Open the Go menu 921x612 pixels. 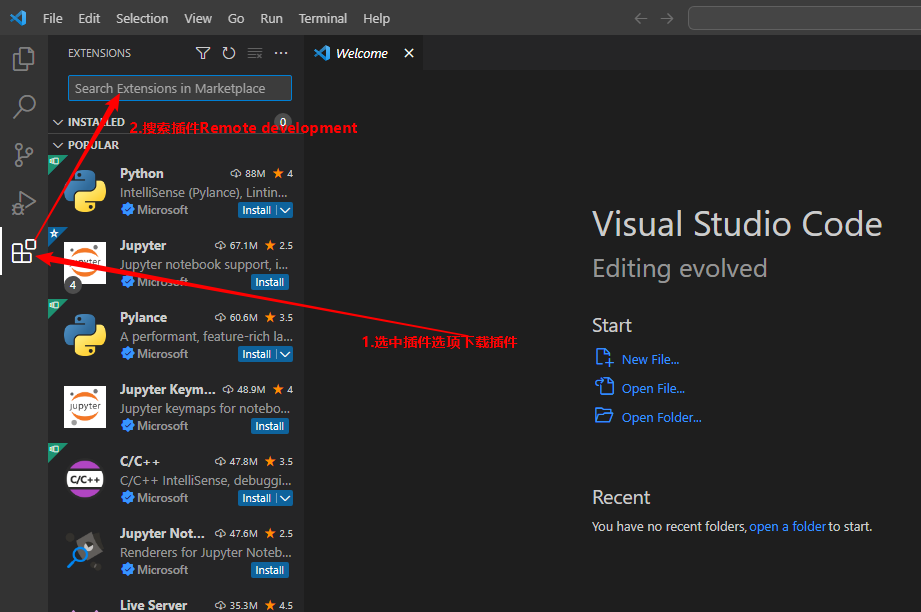[236, 19]
